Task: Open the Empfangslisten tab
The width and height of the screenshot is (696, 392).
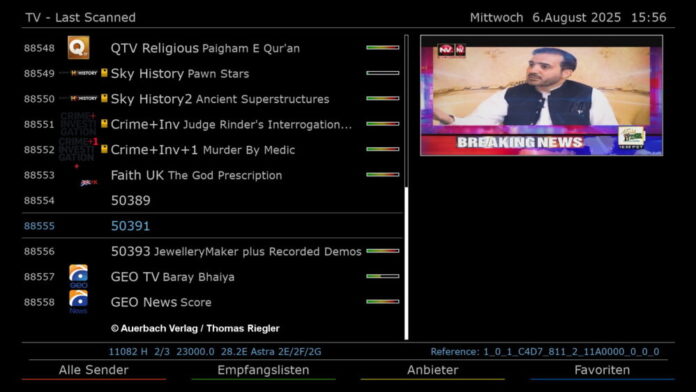Action: click(263, 370)
